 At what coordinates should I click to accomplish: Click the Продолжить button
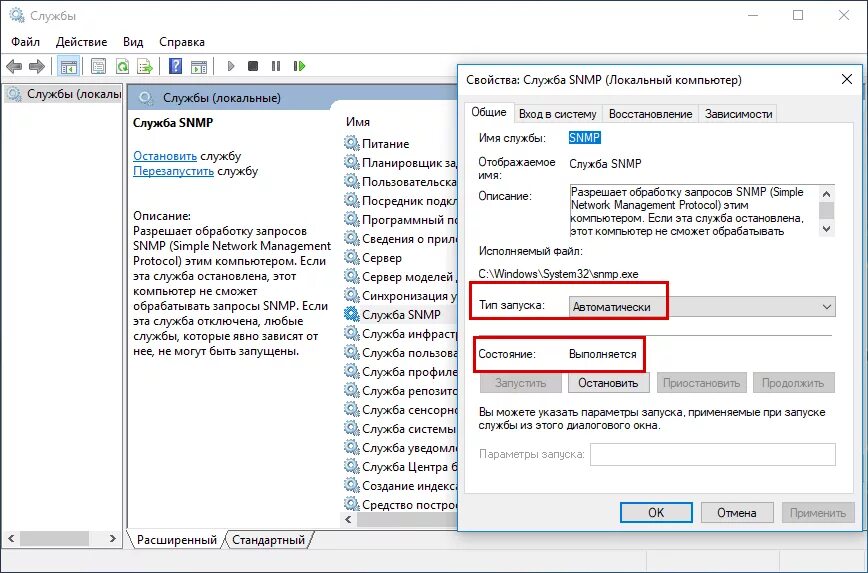coord(793,383)
